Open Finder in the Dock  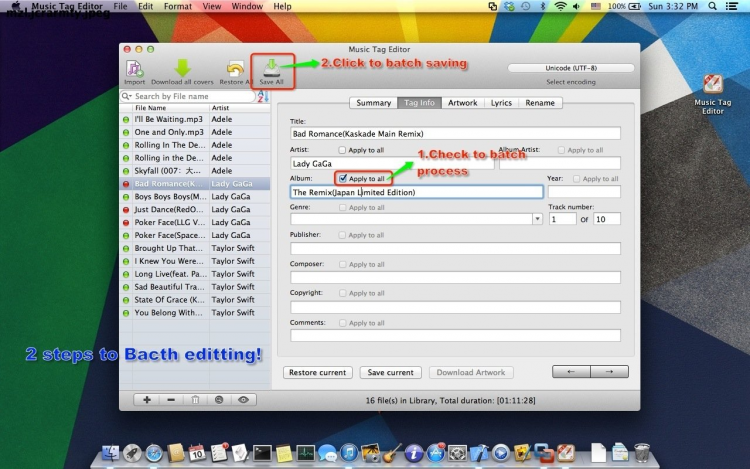(110, 452)
